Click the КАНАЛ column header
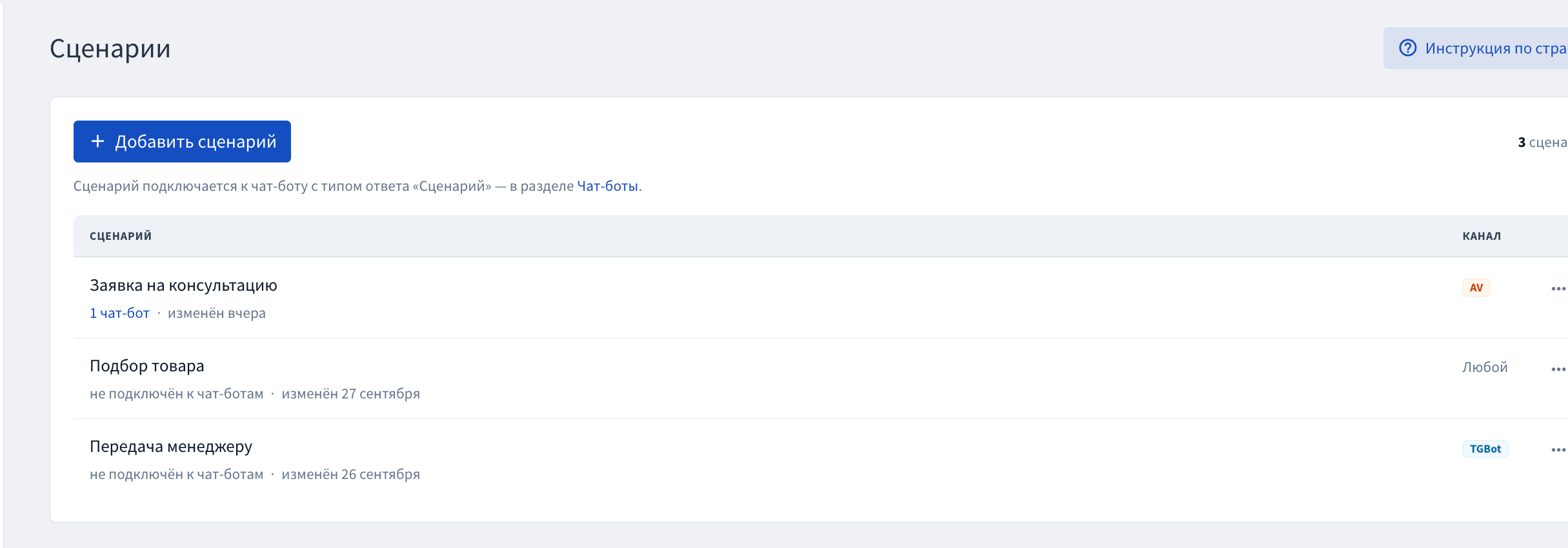The height and width of the screenshot is (548, 1568). pyautogui.click(x=1482, y=236)
